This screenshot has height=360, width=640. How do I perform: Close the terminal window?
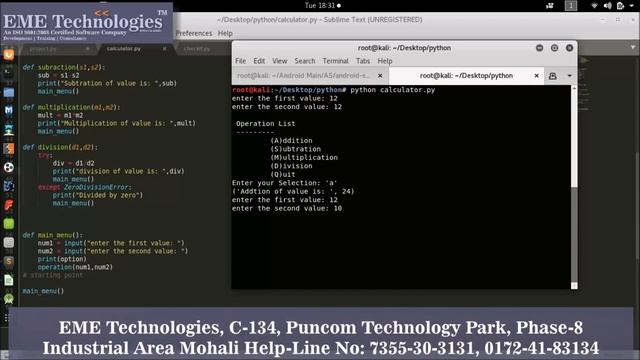(x=569, y=48)
